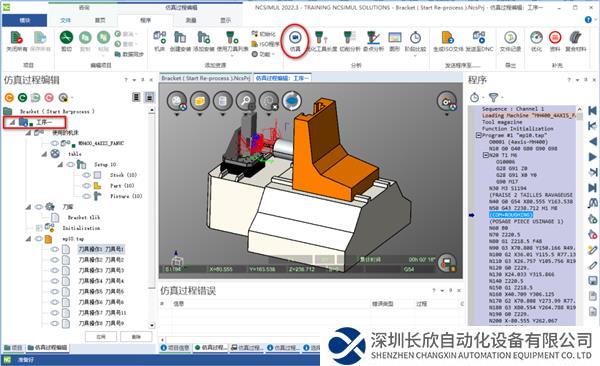Screen dimensions: 600x366
Task: Click the green circular icon in process editor toolbar
Action: click(23, 98)
